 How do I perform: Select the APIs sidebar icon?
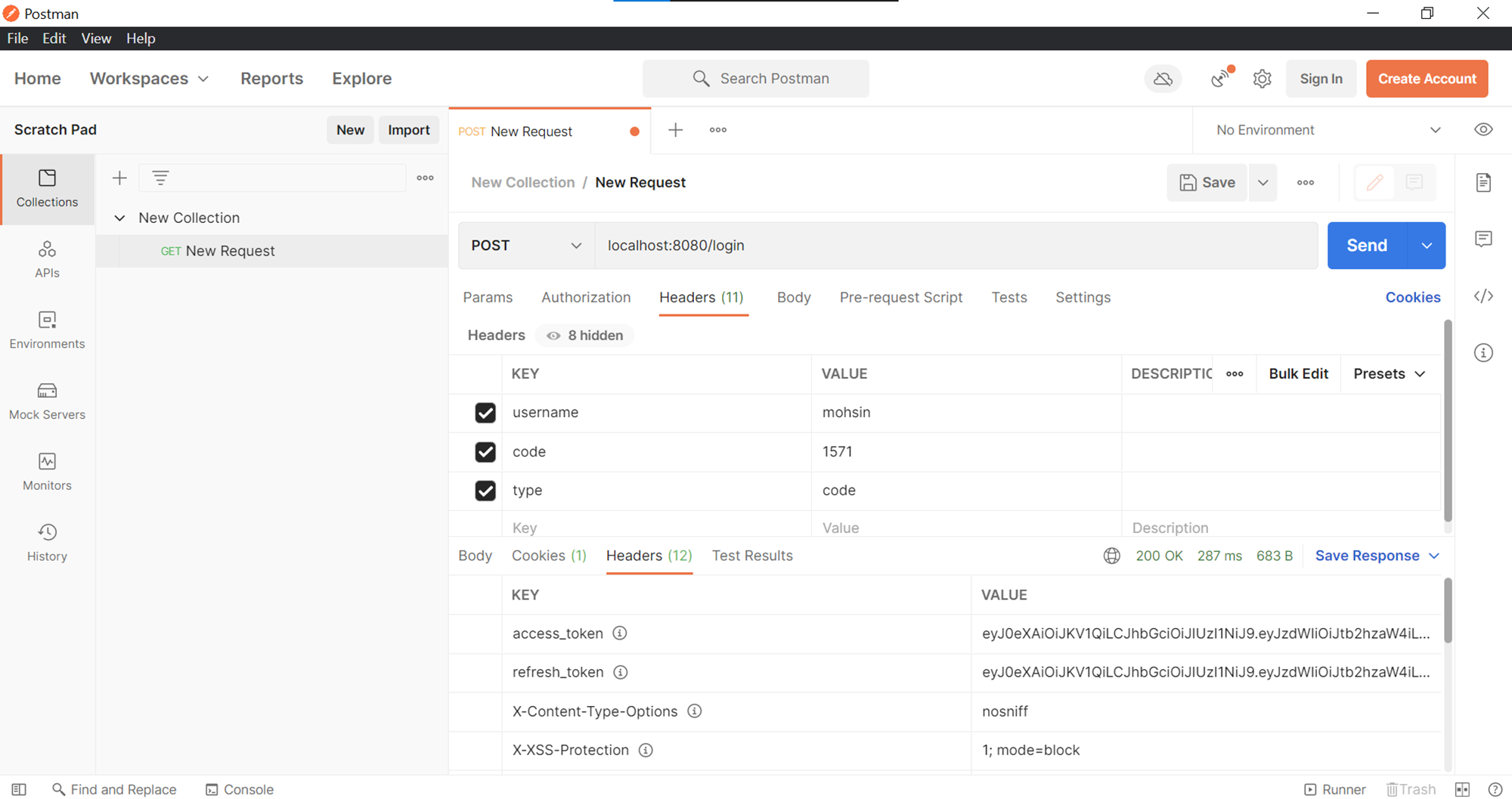pyautogui.click(x=47, y=257)
